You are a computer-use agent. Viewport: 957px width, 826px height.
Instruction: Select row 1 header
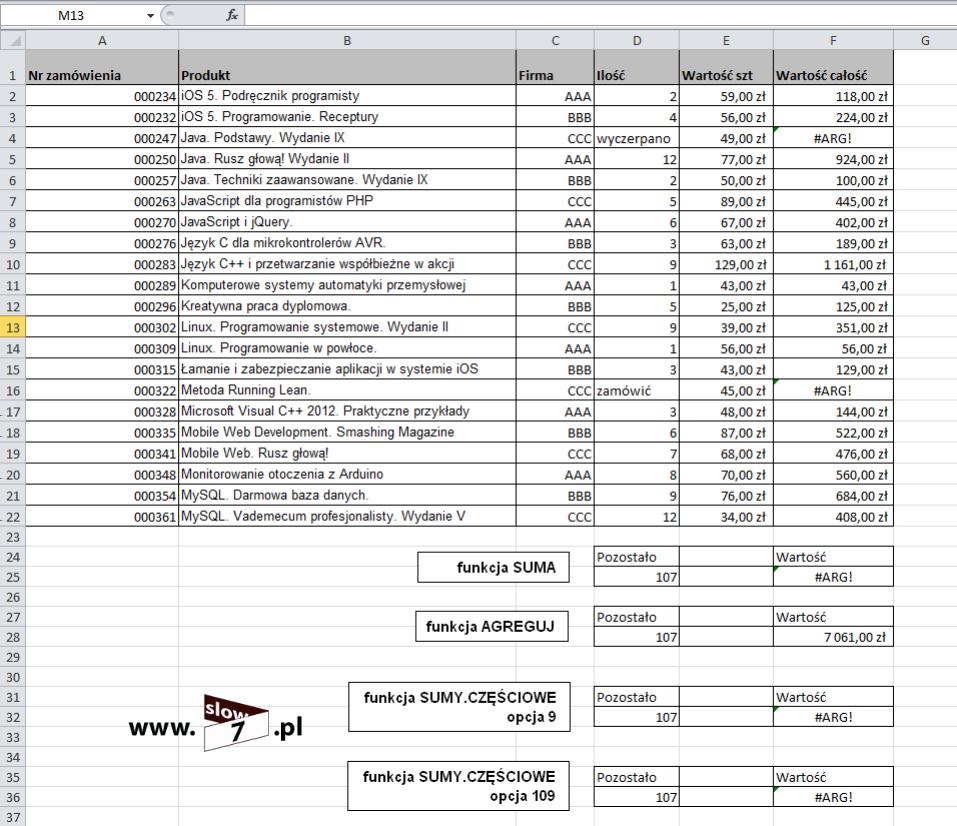[13, 68]
